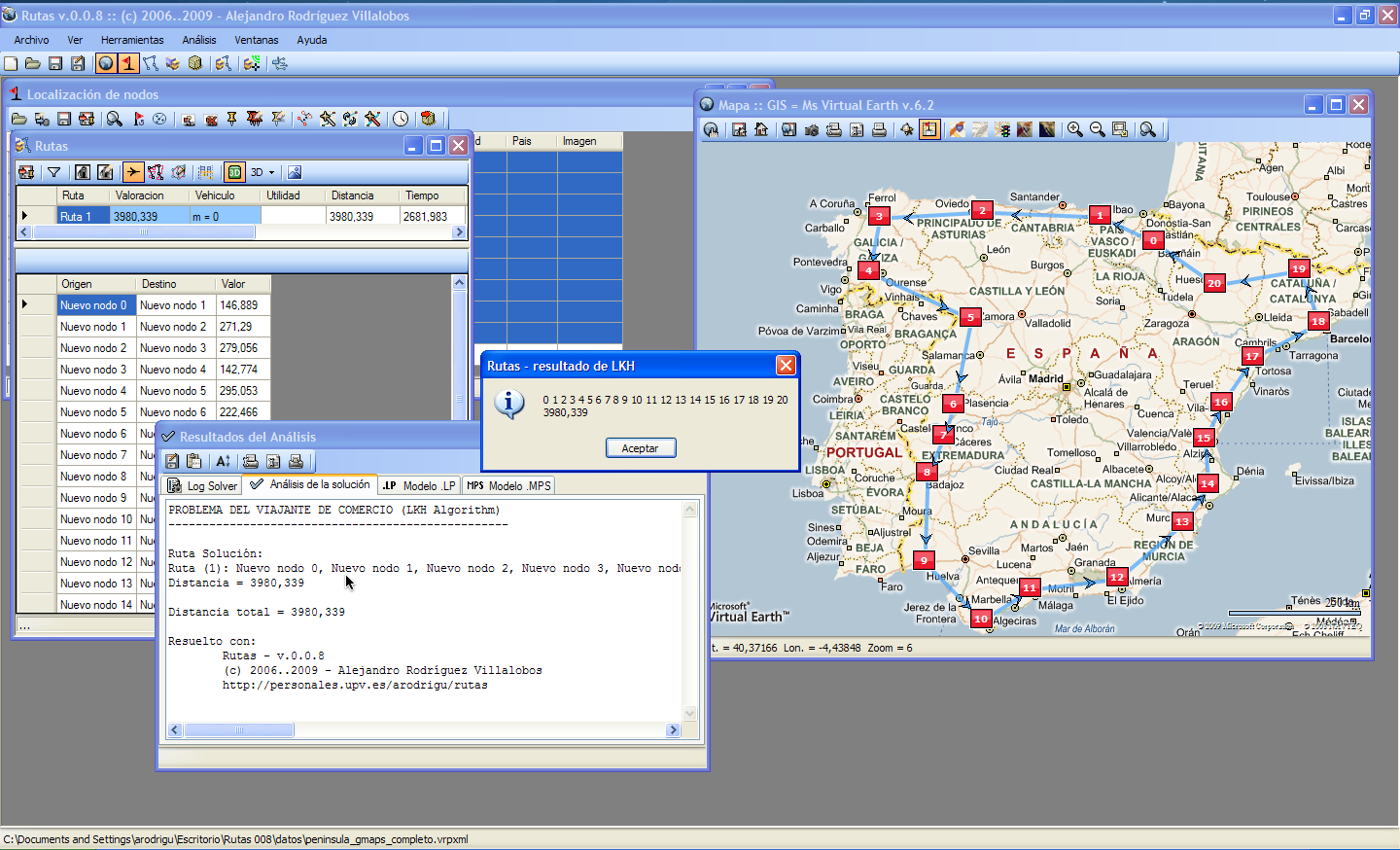This screenshot has width=1400, height=850.
Task: Click the clock icon in the node toolbar
Action: [x=401, y=119]
